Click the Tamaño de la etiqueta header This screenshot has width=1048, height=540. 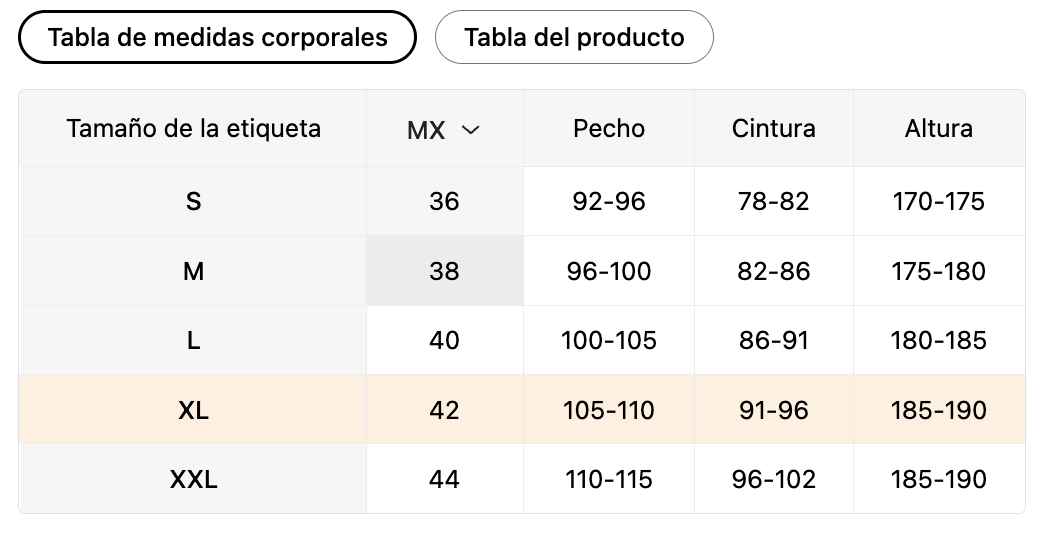click(193, 128)
